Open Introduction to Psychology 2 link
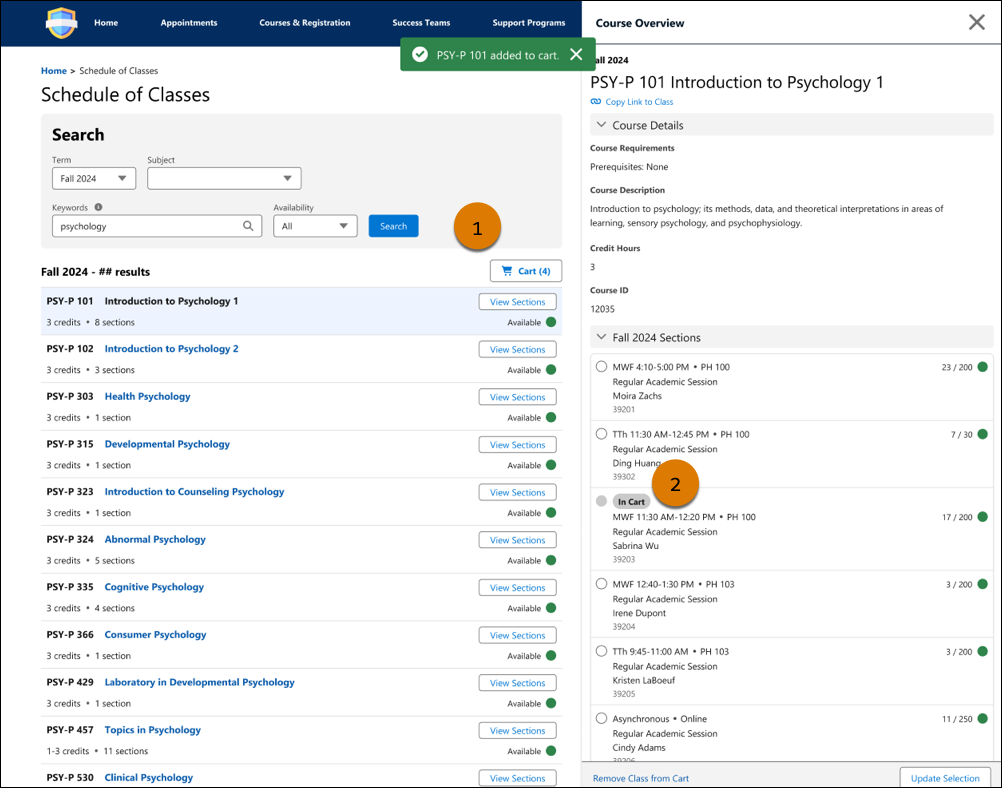The width and height of the screenshot is (1002, 788). click(x=171, y=348)
